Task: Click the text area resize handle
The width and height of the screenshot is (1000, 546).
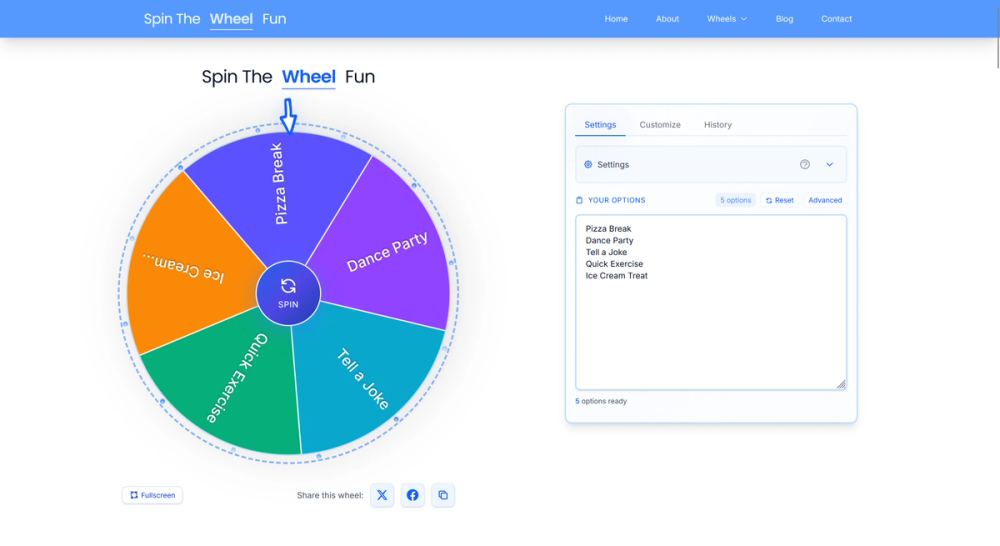Action: (841, 384)
